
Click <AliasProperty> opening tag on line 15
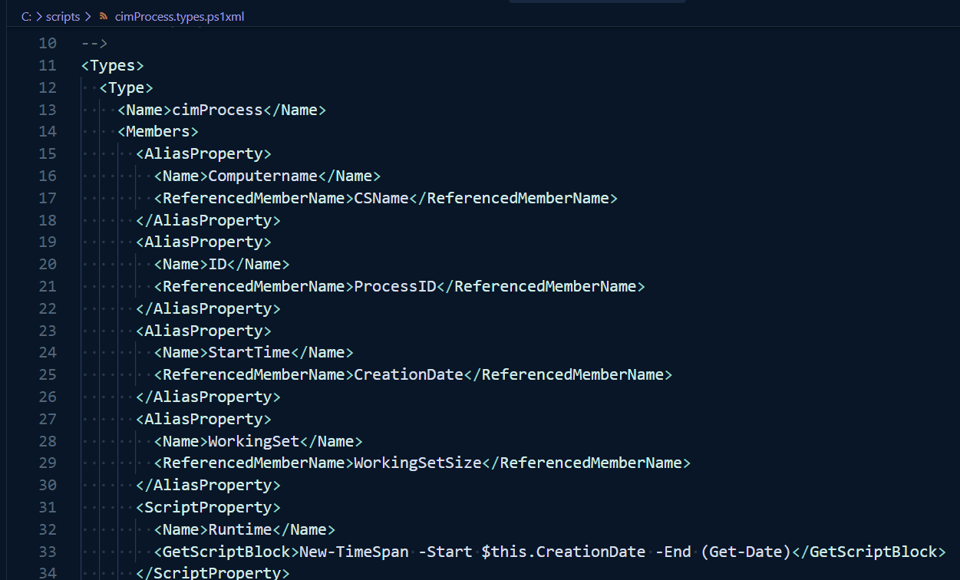[x=203, y=154]
